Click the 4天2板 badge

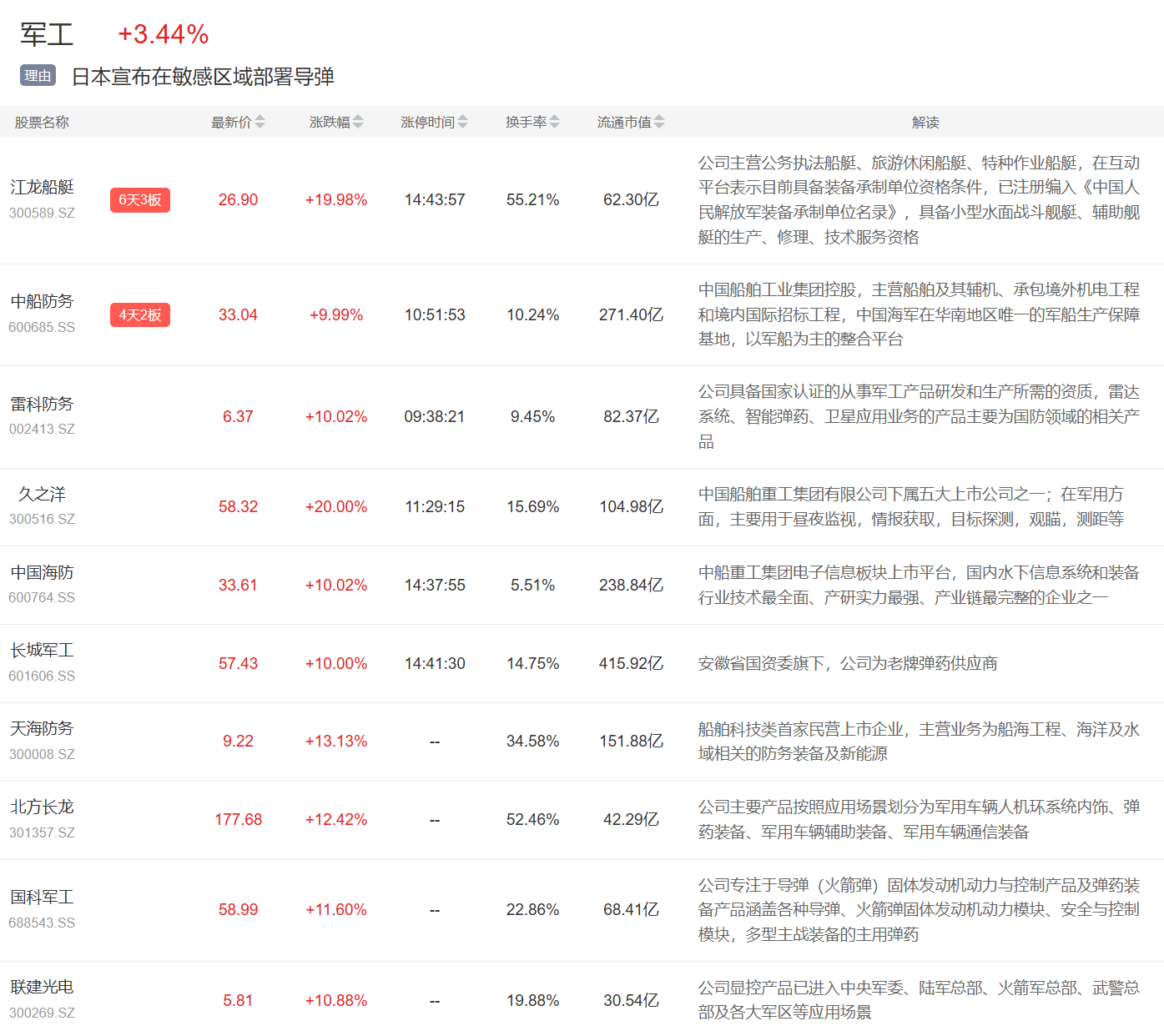(139, 315)
